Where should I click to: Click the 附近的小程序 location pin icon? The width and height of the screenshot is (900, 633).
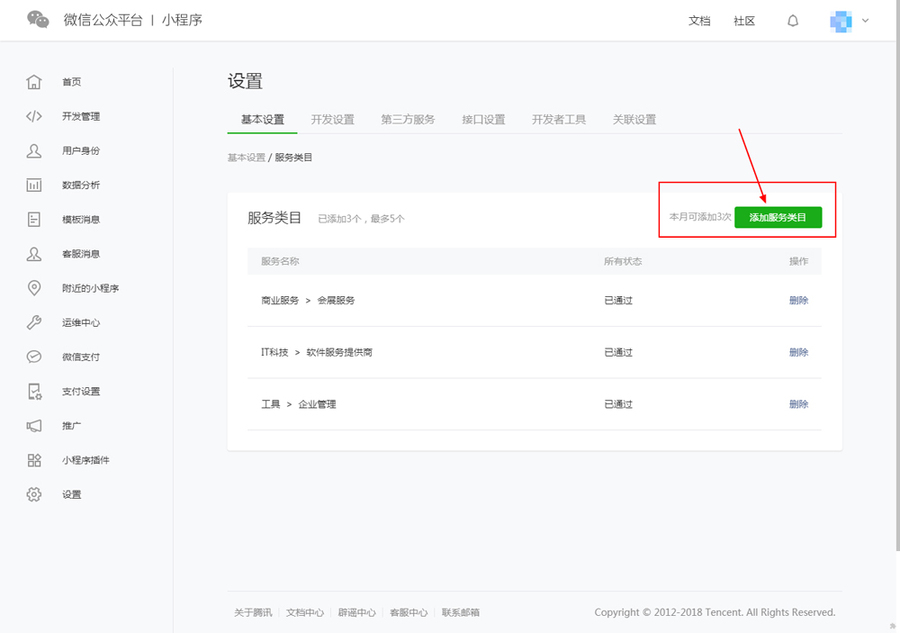pyautogui.click(x=34, y=288)
